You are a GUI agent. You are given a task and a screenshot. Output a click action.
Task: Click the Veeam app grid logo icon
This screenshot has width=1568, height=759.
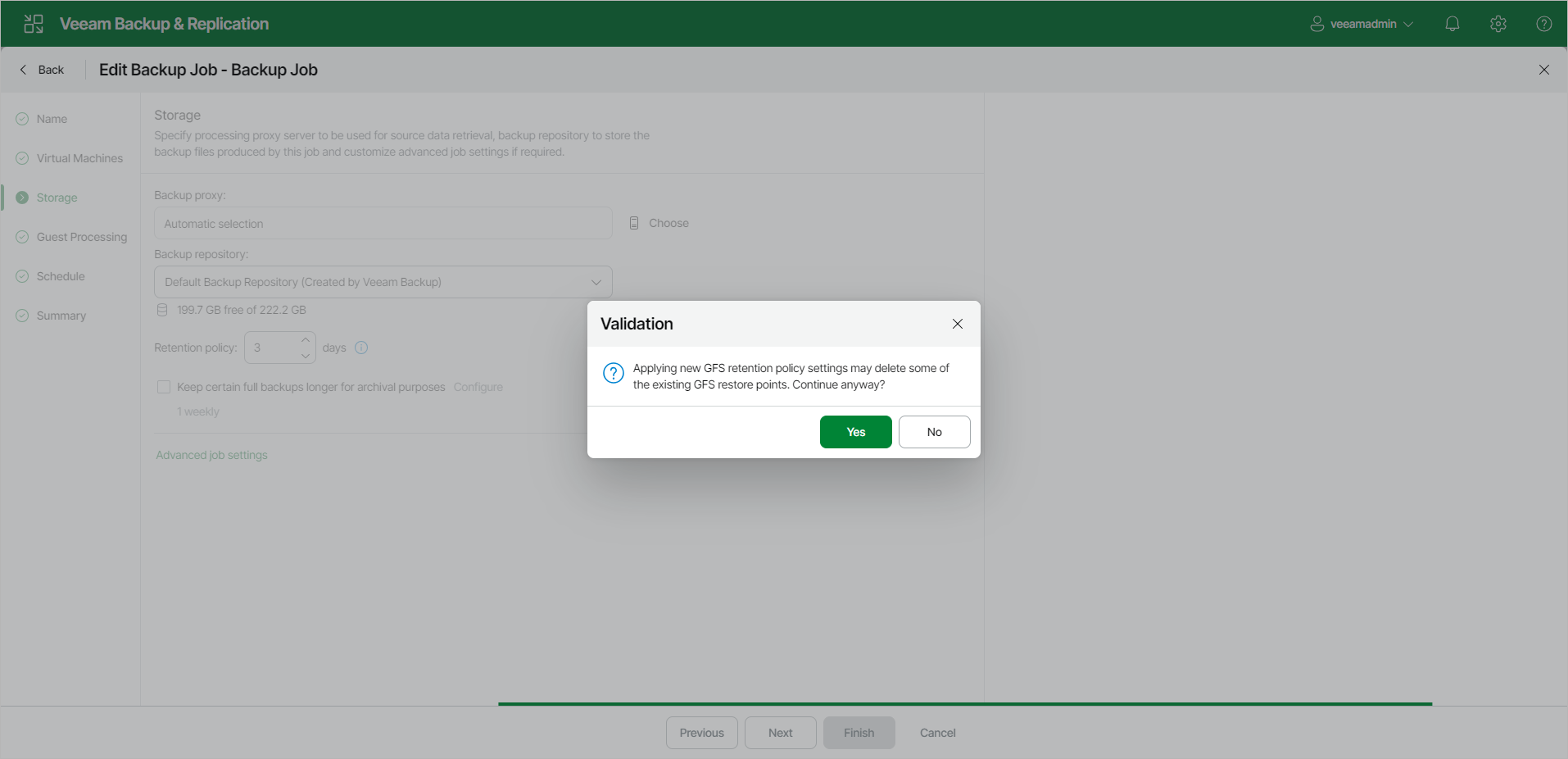tap(34, 24)
